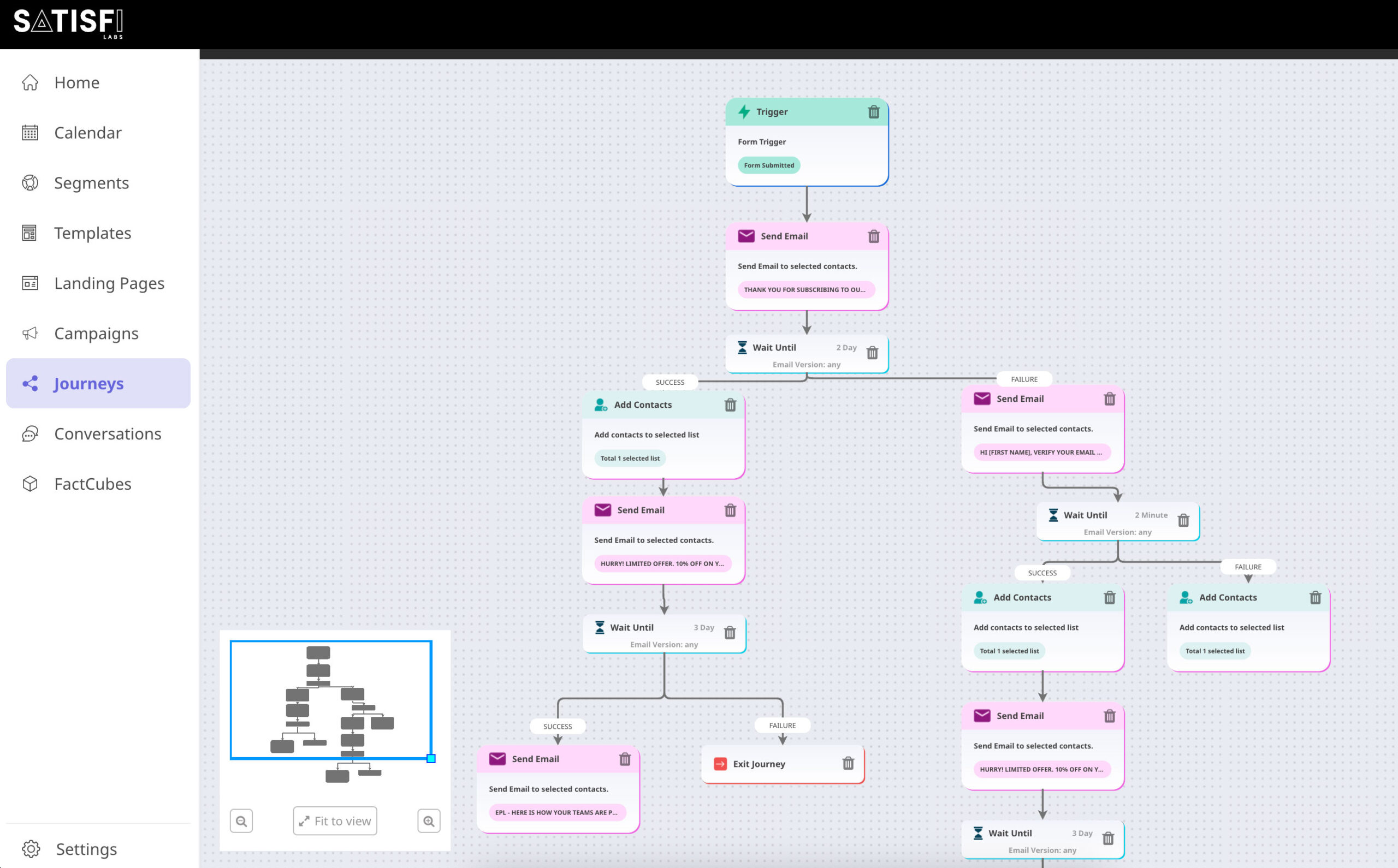1398x868 pixels.
Task: Delete the Trigger node via trash icon
Action: [x=873, y=112]
